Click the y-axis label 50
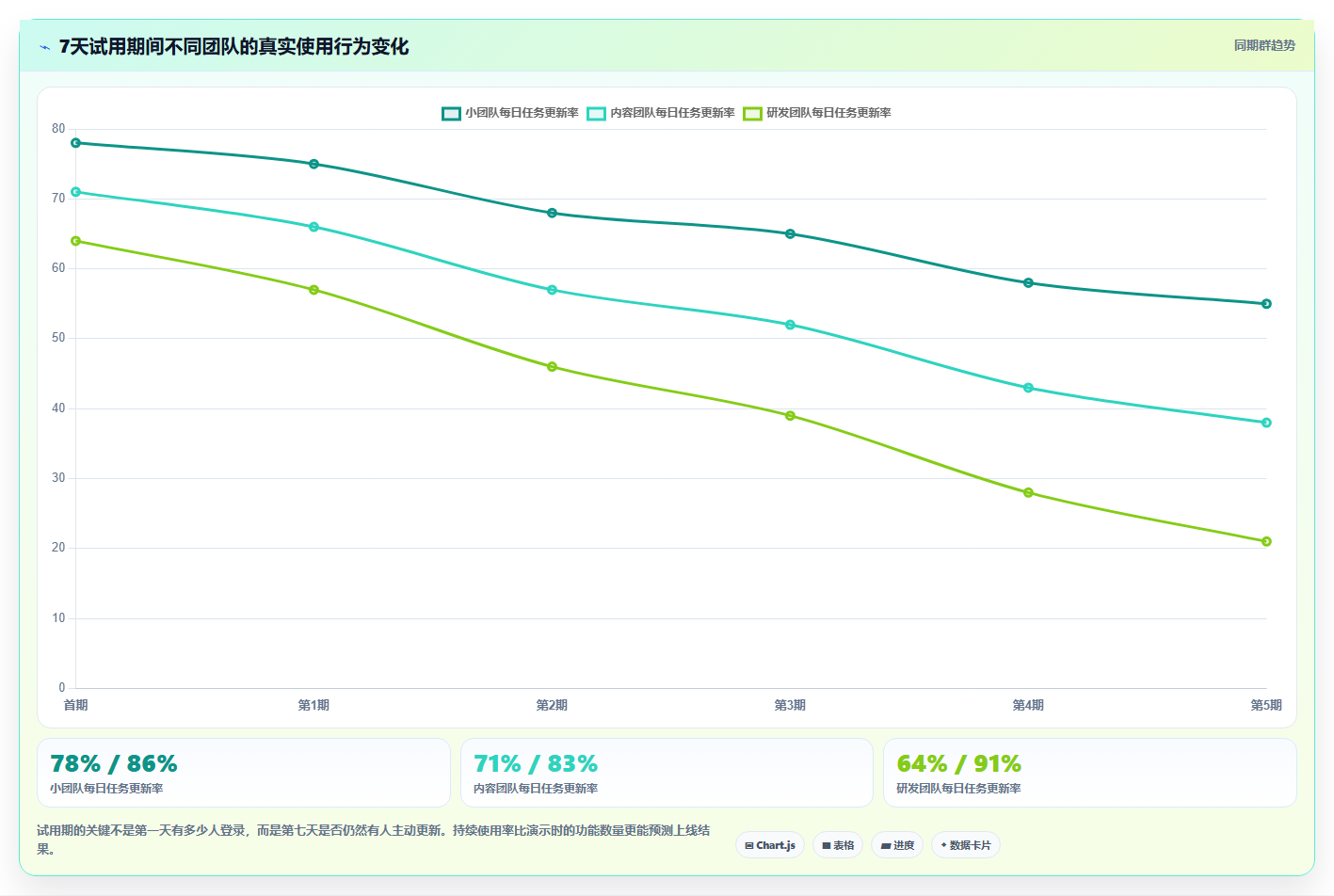The image size is (1334, 896). [58, 338]
